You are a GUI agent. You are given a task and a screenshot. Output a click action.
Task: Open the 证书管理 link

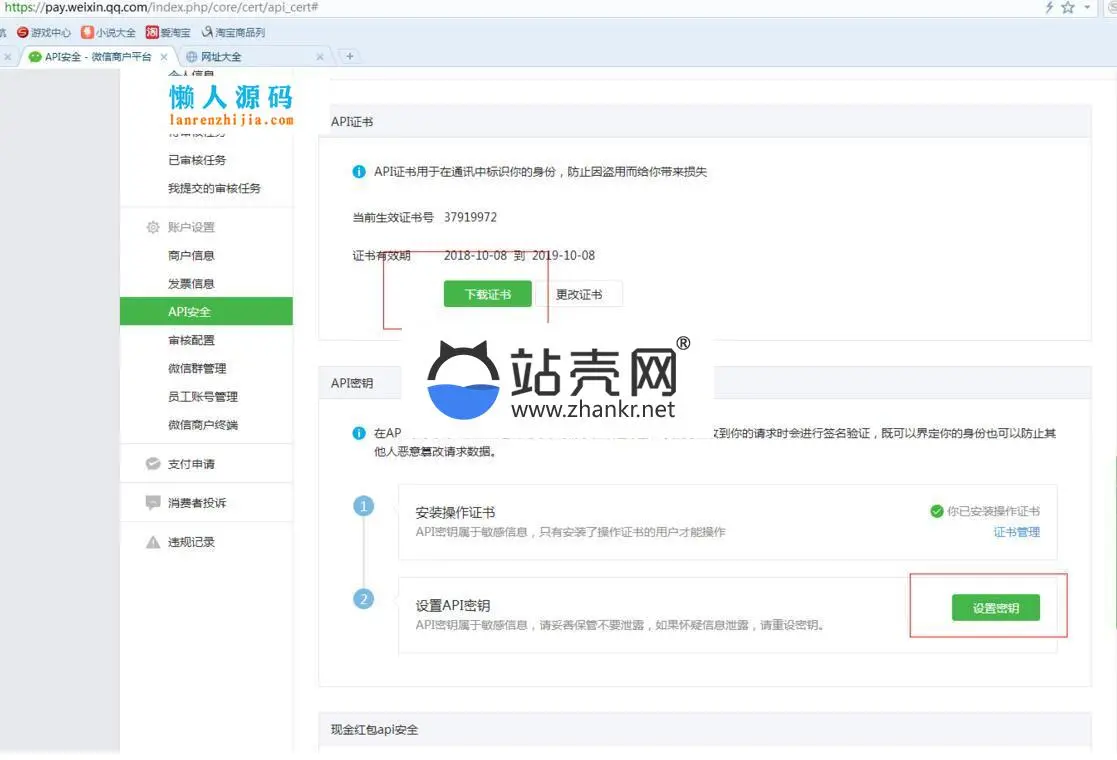1016,532
